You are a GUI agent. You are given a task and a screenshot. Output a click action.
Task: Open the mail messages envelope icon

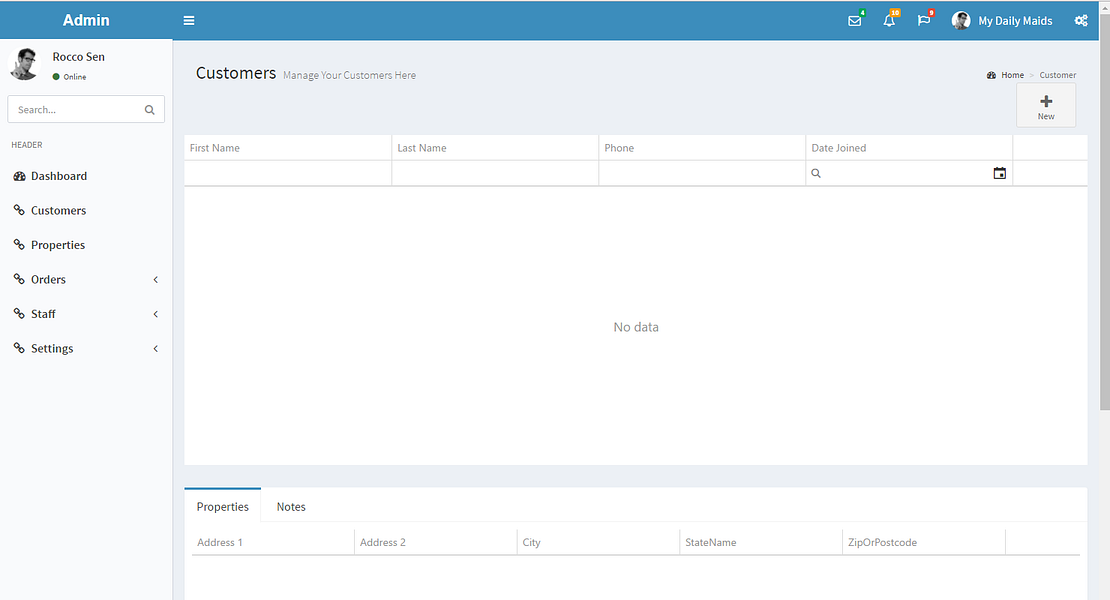(854, 21)
